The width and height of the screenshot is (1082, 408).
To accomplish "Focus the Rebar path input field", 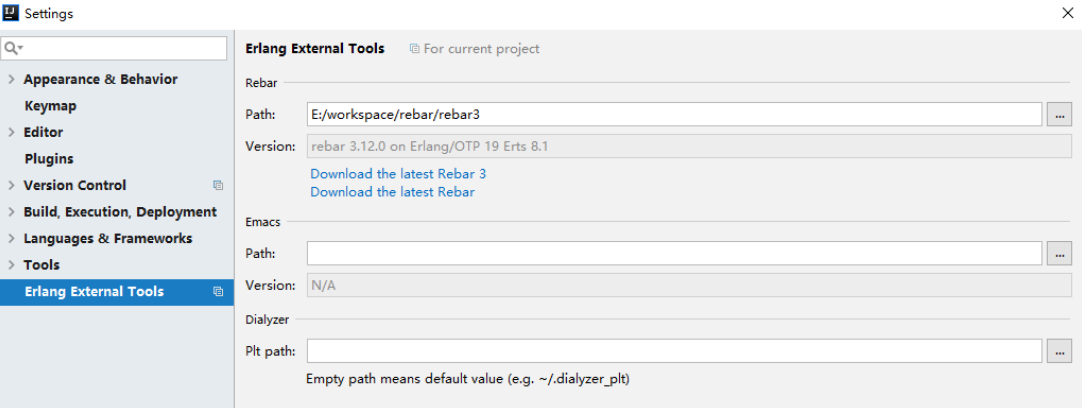I will click(674, 115).
